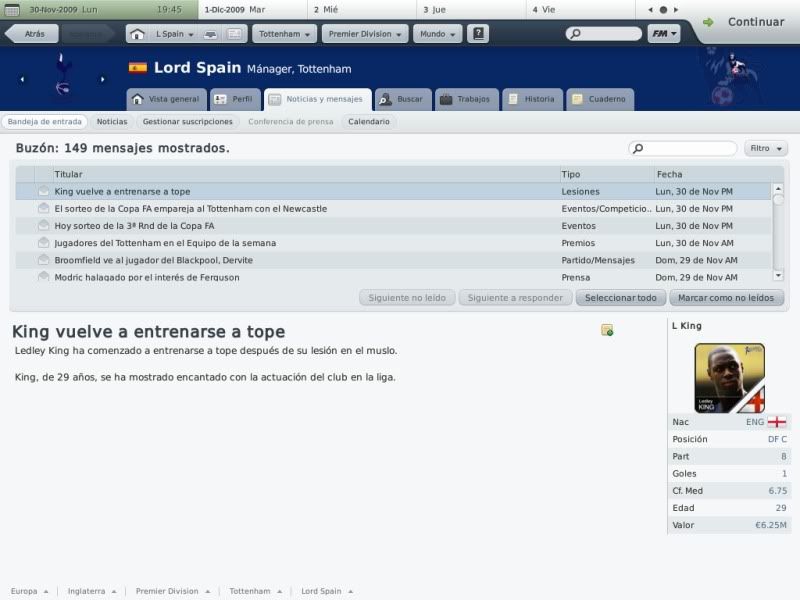Click Ledley King player photo
The width and height of the screenshot is (800, 600).
coord(729,378)
